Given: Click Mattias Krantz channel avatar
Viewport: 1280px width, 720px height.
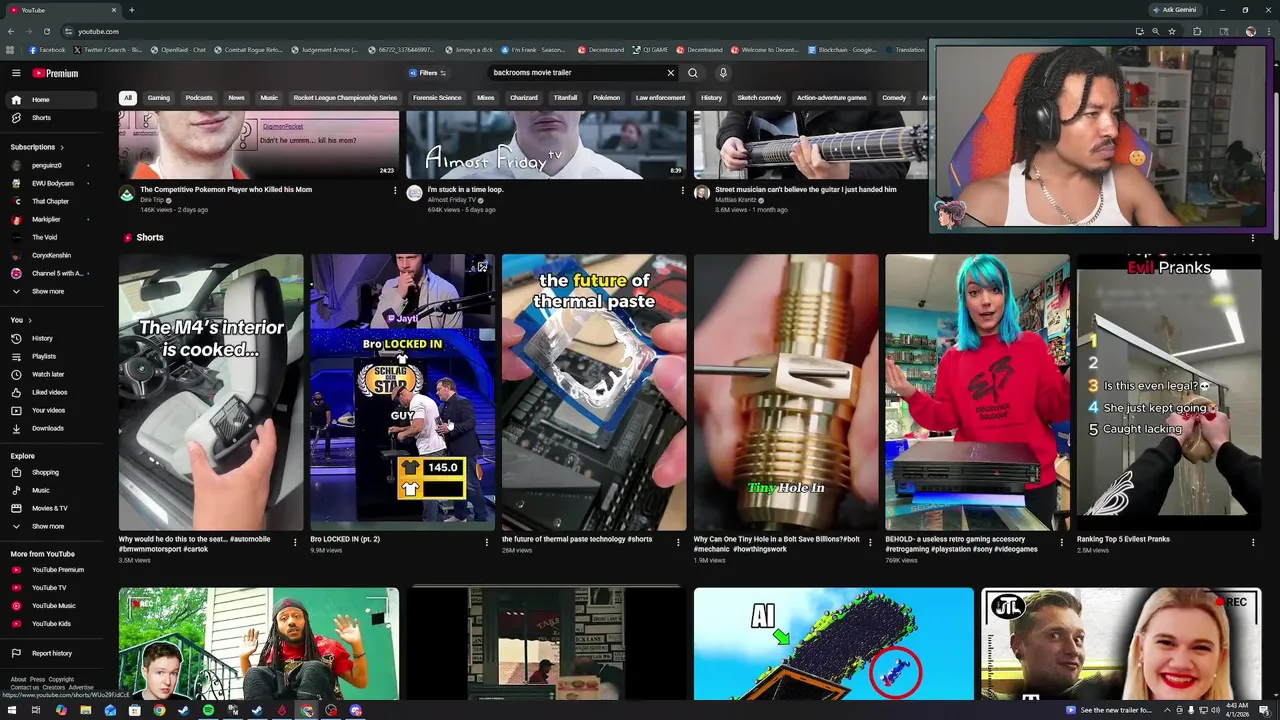Looking at the screenshot, I should pos(702,193).
